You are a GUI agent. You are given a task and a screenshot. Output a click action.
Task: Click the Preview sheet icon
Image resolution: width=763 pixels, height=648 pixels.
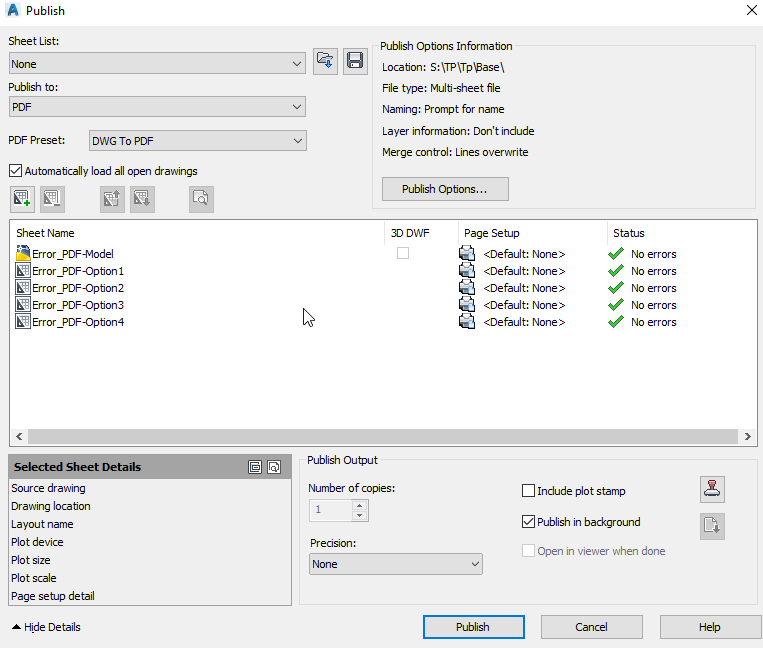tap(201, 199)
